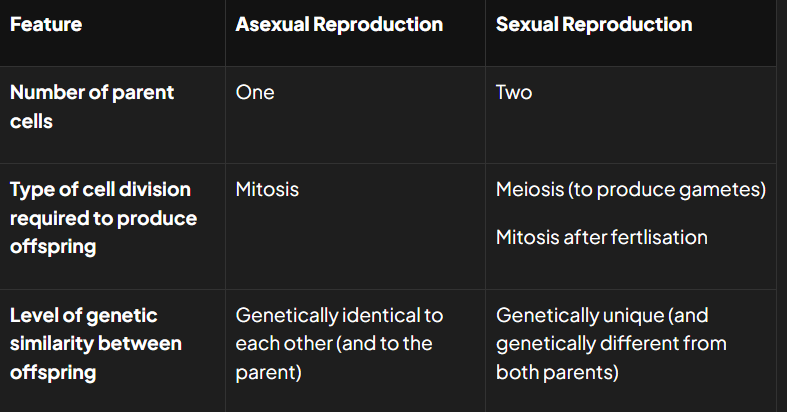
Task: Click the Mitosis after fertlisation text
Action: click(x=601, y=237)
